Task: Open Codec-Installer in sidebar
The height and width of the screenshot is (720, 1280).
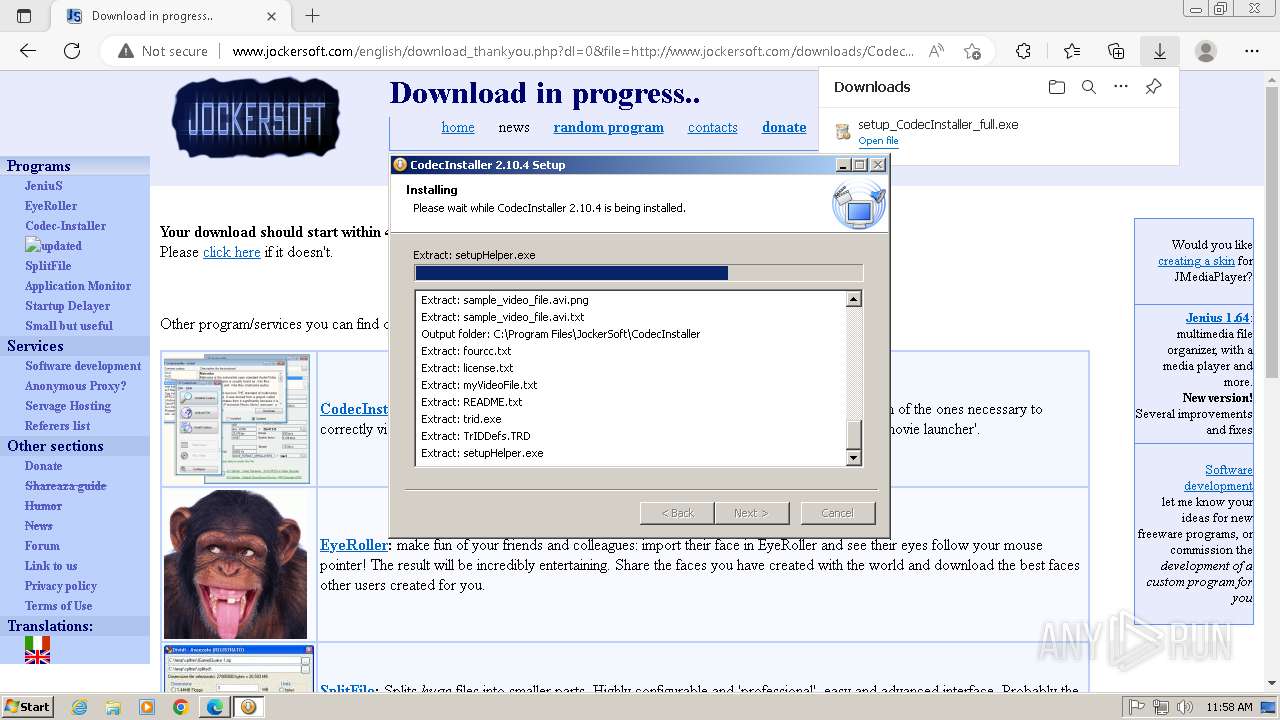Action: tap(65, 226)
